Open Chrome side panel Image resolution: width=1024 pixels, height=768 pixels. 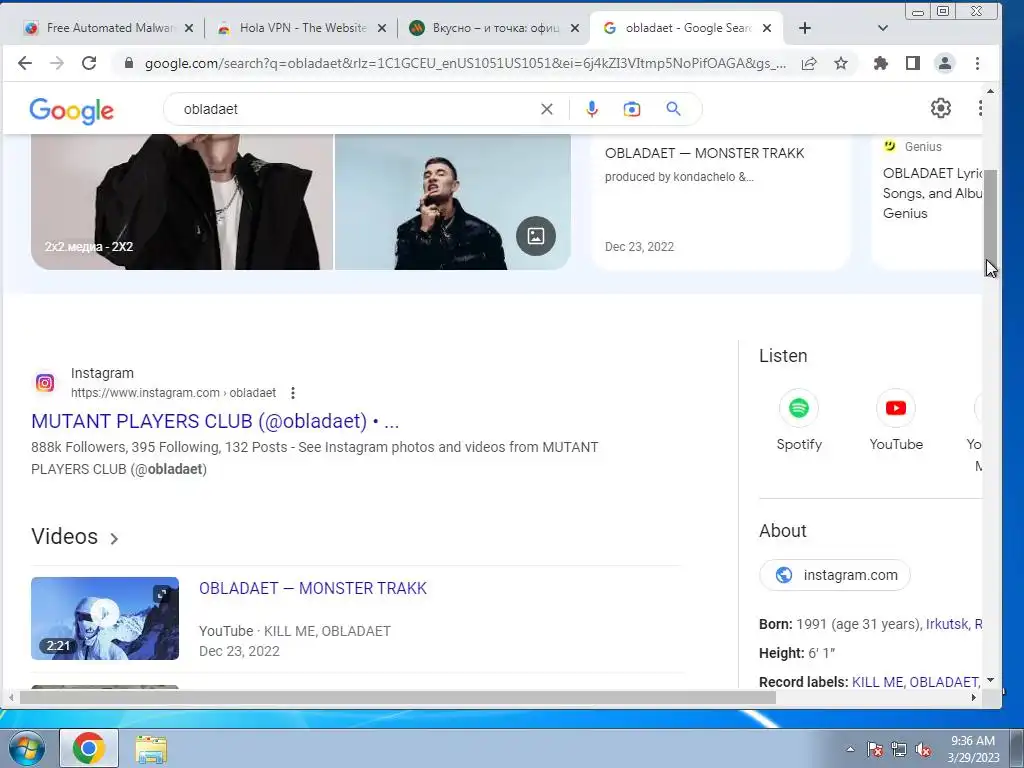(x=912, y=63)
